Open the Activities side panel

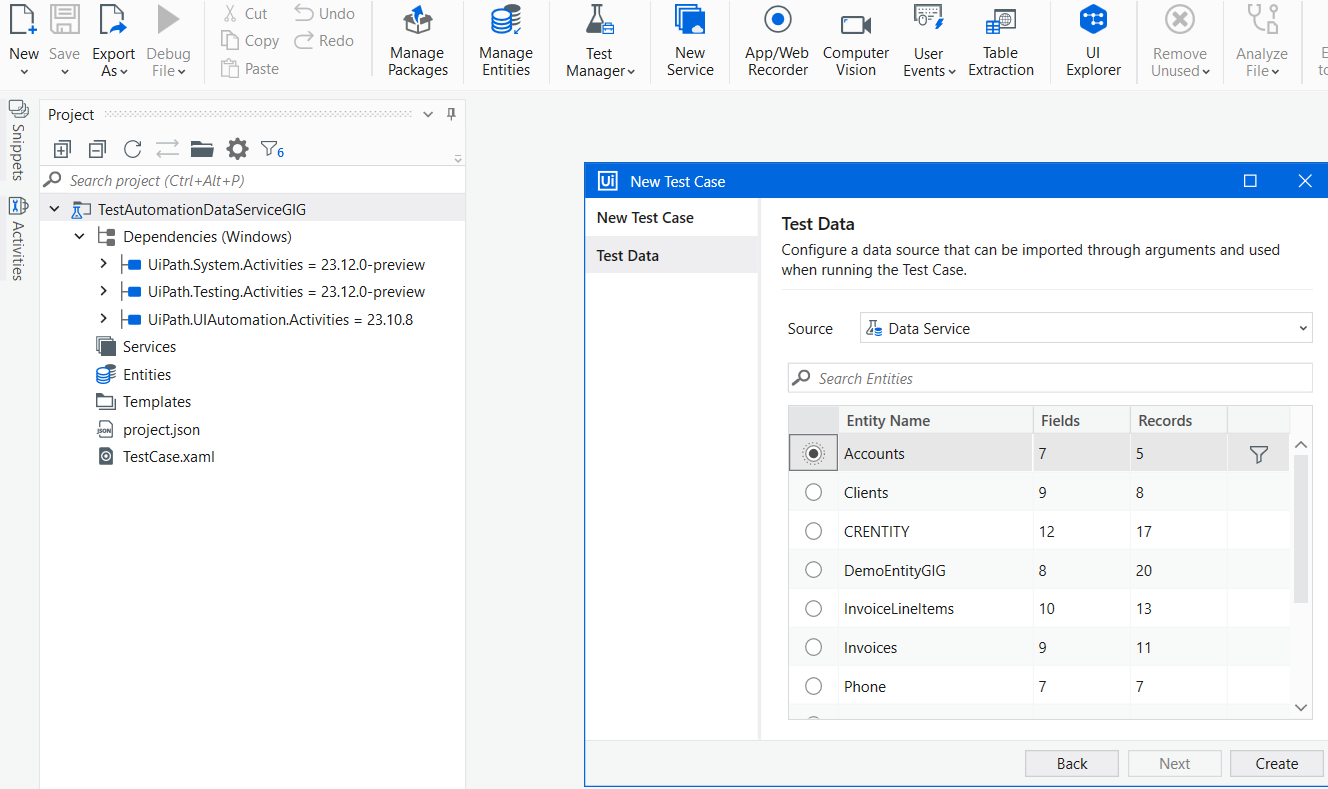pyautogui.click(x=18, y=238)
